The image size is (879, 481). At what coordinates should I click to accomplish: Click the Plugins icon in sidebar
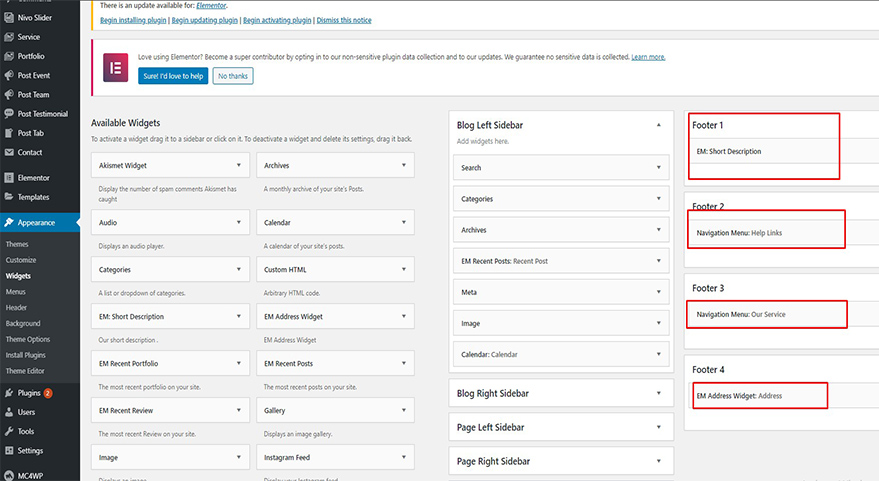[9, 393]
